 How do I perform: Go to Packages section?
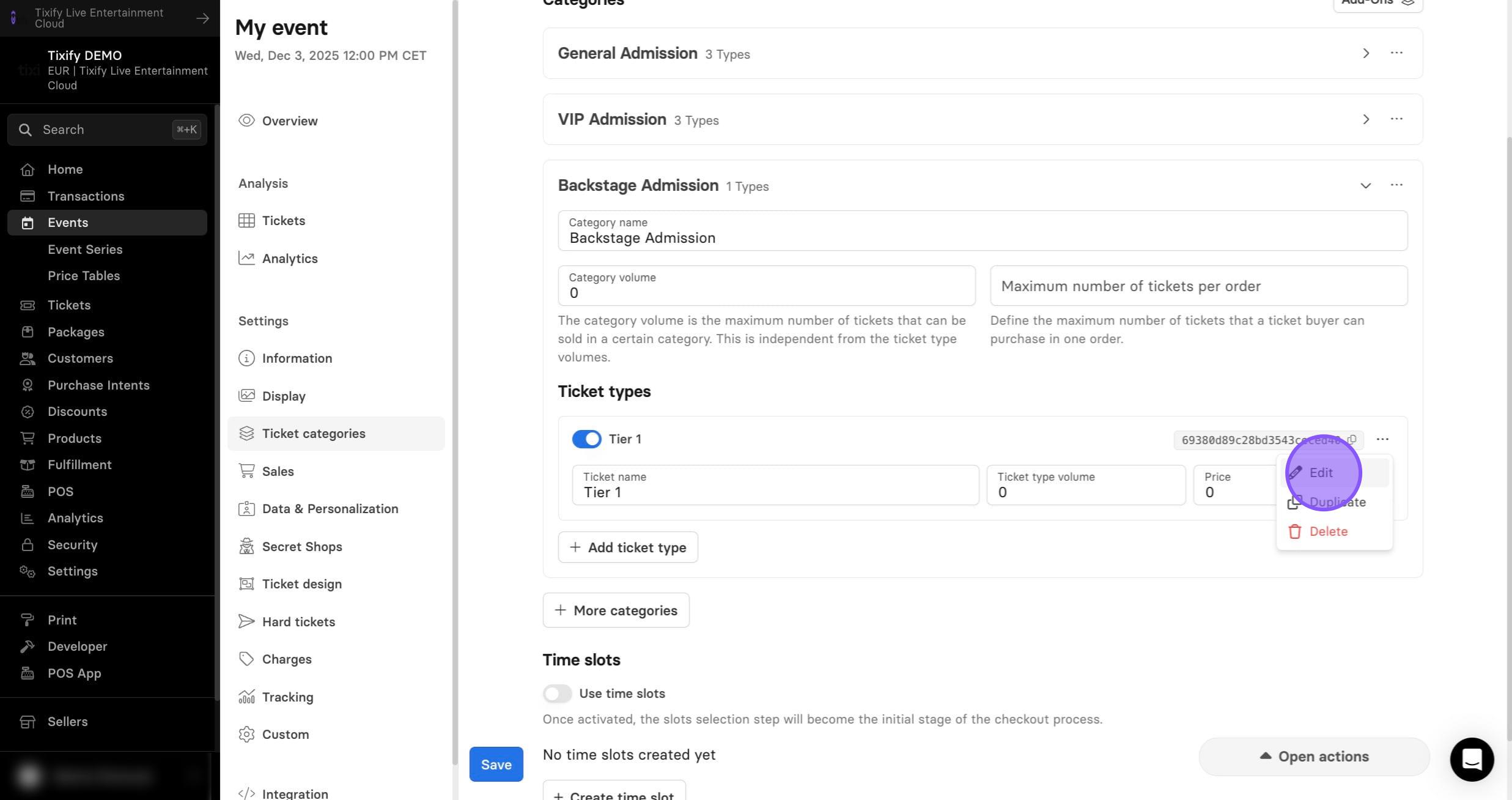coord(107,332)
